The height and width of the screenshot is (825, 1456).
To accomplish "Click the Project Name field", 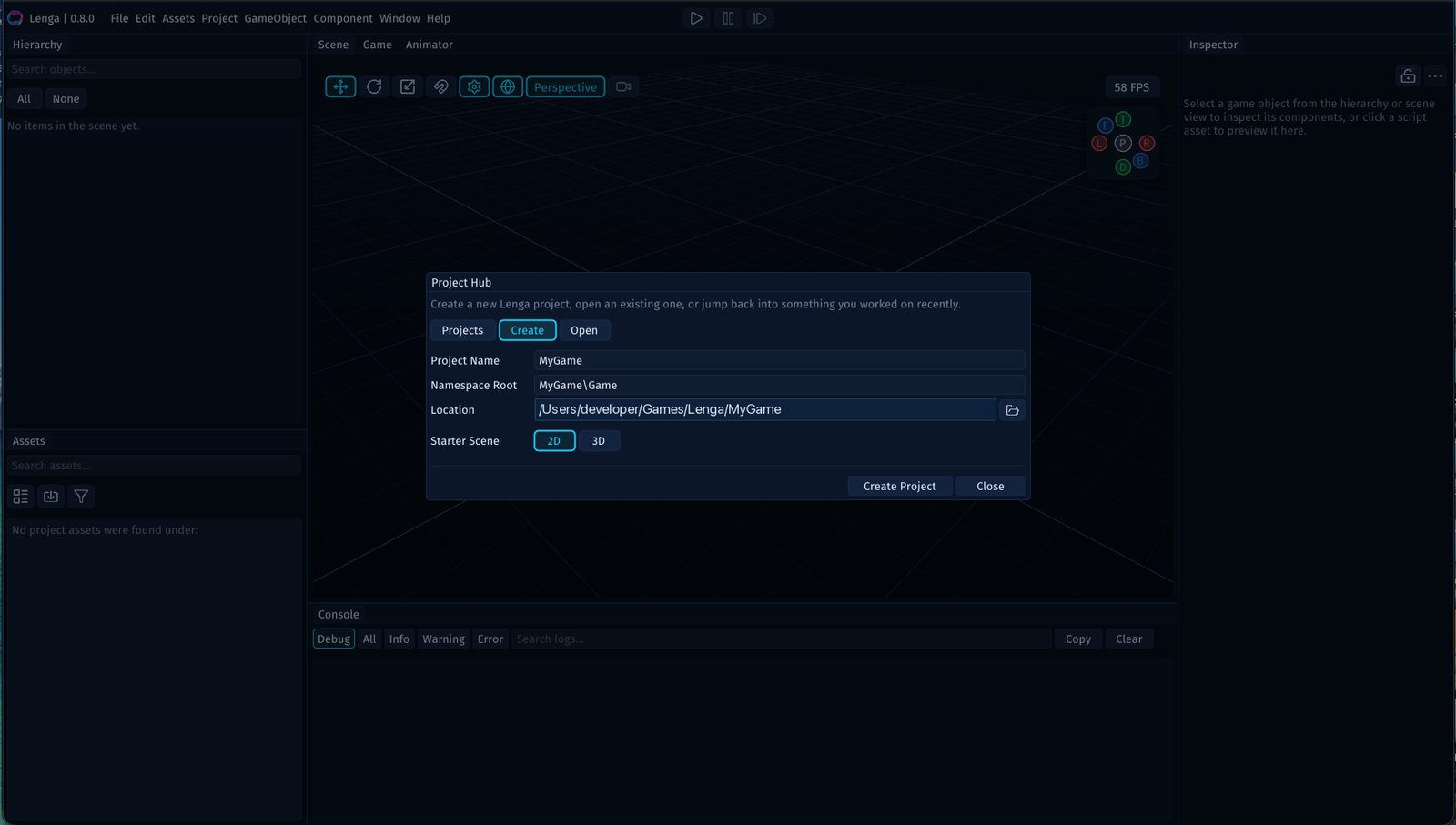I will click(779, 360).
